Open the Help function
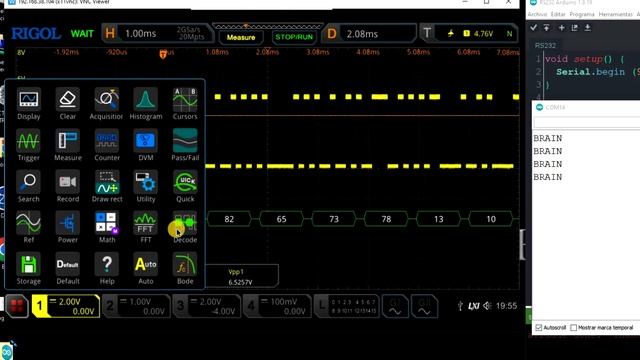The width and height of the screenshot is (640, 360). click(x=107, y=264)
